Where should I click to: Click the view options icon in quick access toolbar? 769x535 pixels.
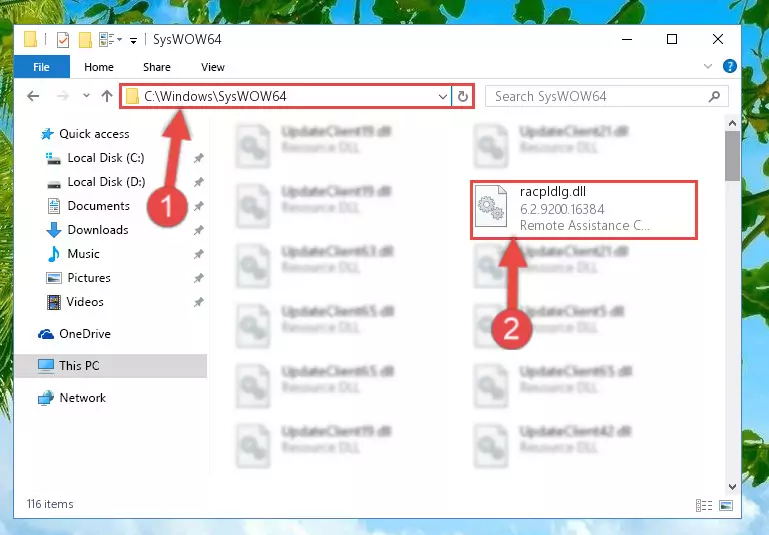point(107,39)
